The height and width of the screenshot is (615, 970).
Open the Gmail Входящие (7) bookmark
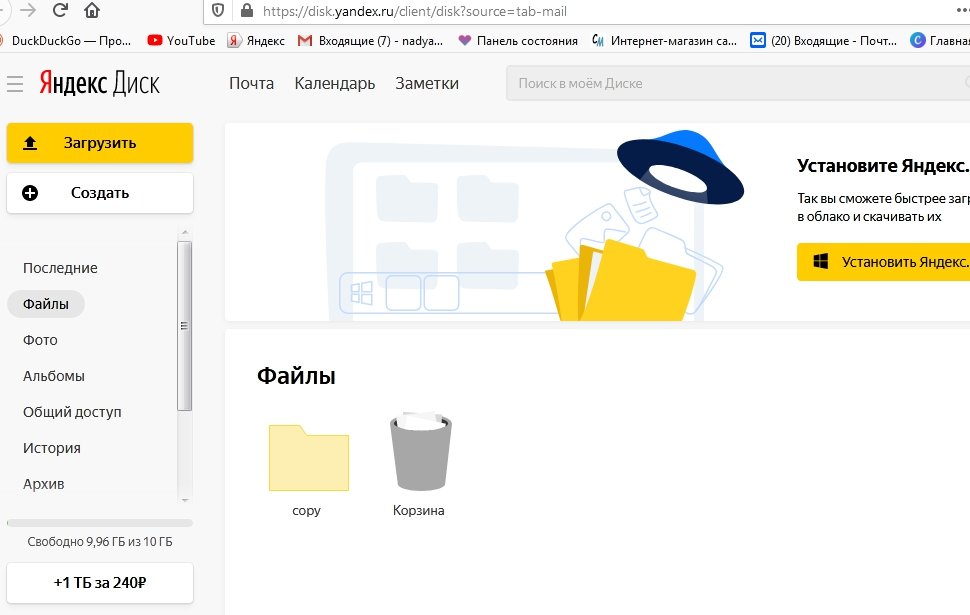370,41
